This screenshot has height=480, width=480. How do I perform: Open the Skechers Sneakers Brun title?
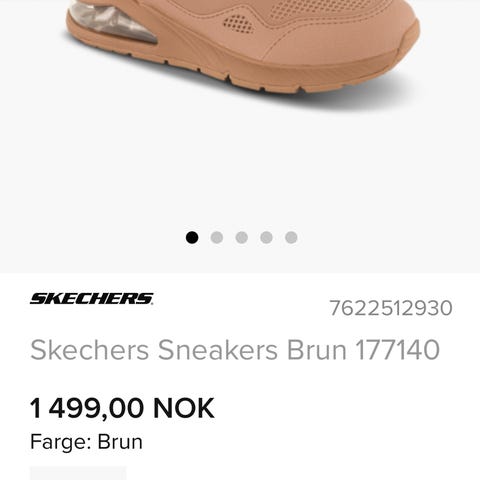(189, 350)
